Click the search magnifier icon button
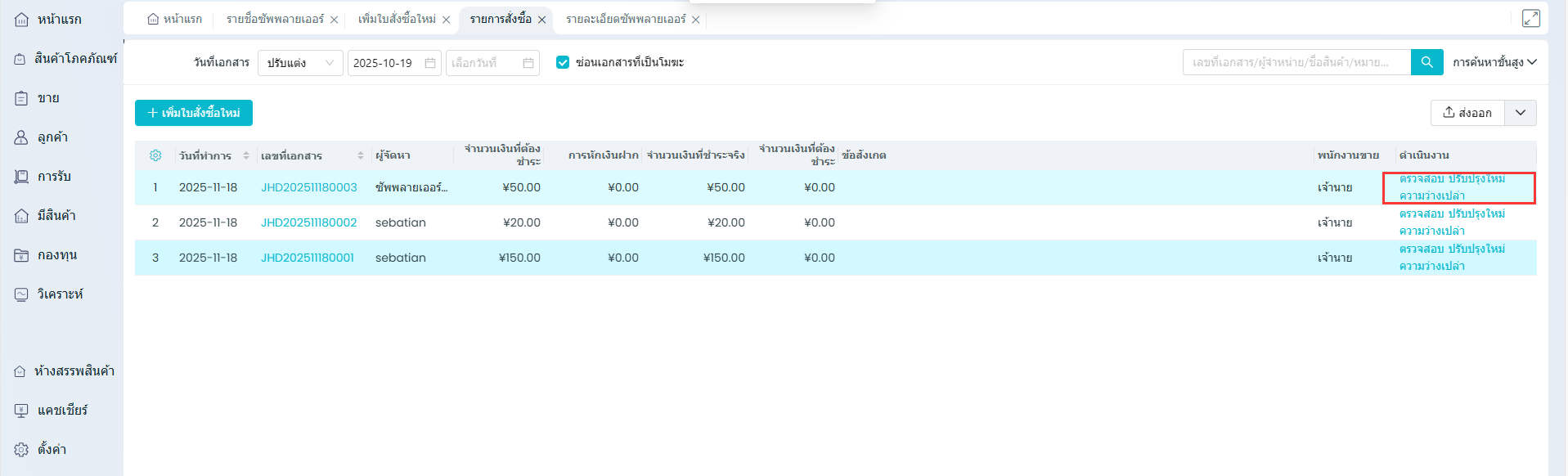This screenshot has height=476, width=1568. point(1426,62)
